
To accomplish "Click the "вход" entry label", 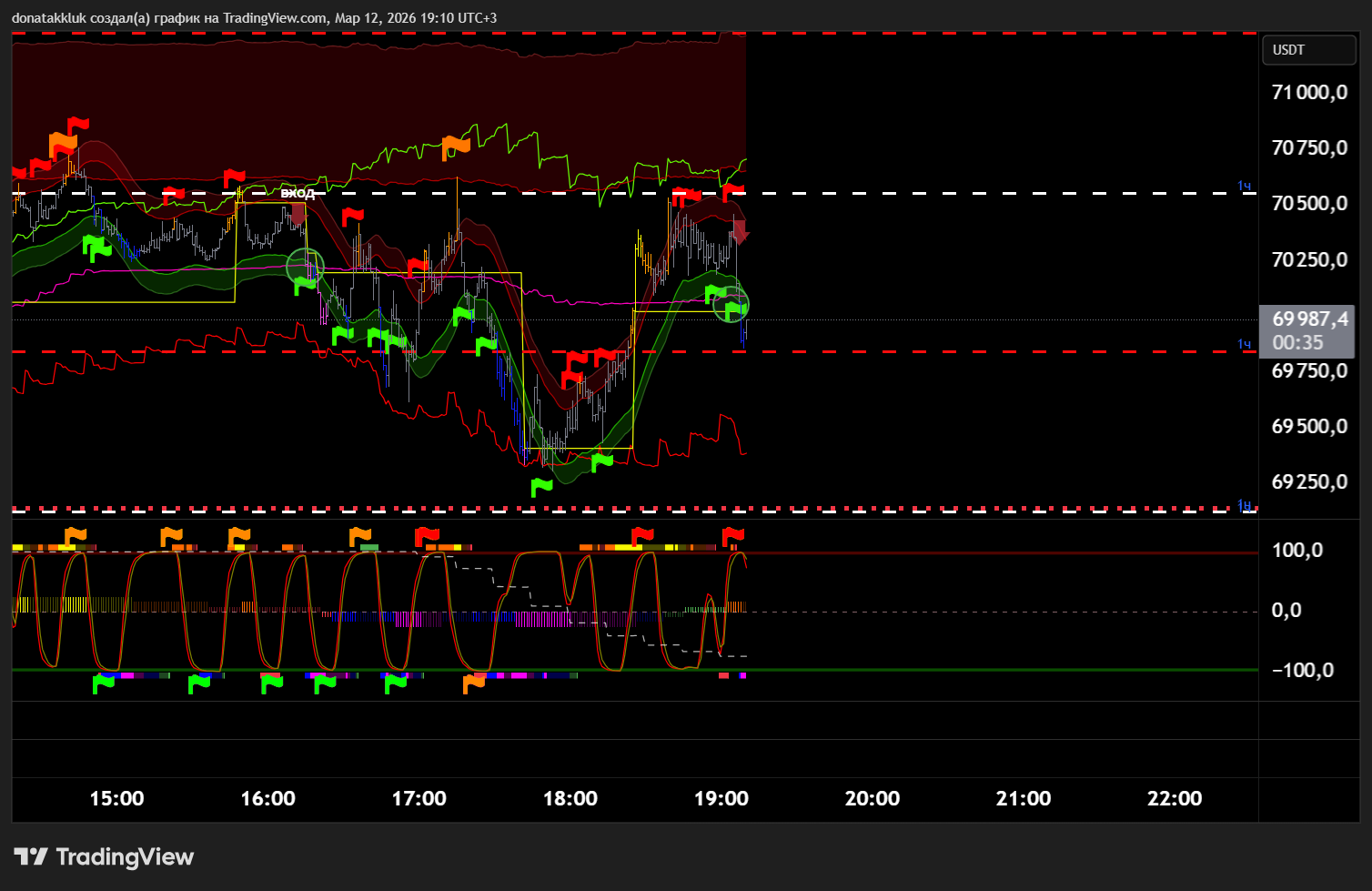I will (x=298, y=193).
